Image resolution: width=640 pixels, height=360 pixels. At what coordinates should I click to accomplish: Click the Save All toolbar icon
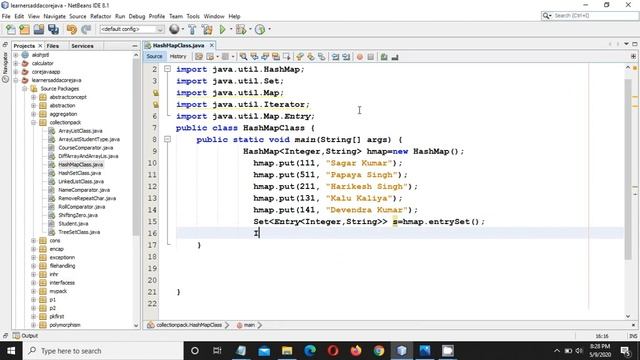[x=53, y=29]
